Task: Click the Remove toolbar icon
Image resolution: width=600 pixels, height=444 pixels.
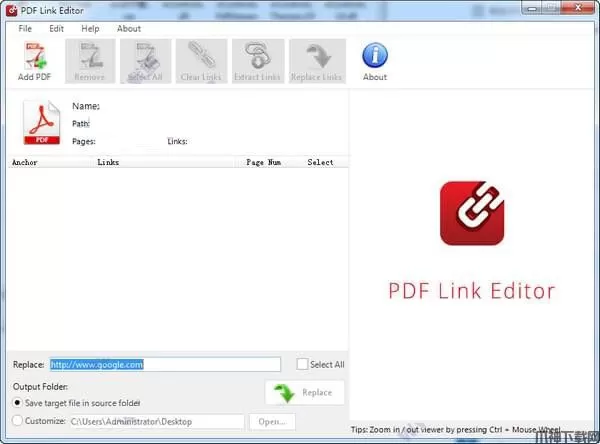Action: click(x=90, y=61)
